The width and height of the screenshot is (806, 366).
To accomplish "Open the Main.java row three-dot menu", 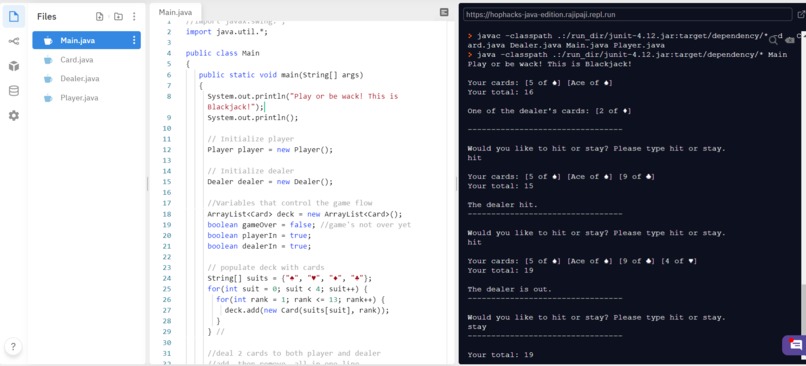I will point(134,40).
